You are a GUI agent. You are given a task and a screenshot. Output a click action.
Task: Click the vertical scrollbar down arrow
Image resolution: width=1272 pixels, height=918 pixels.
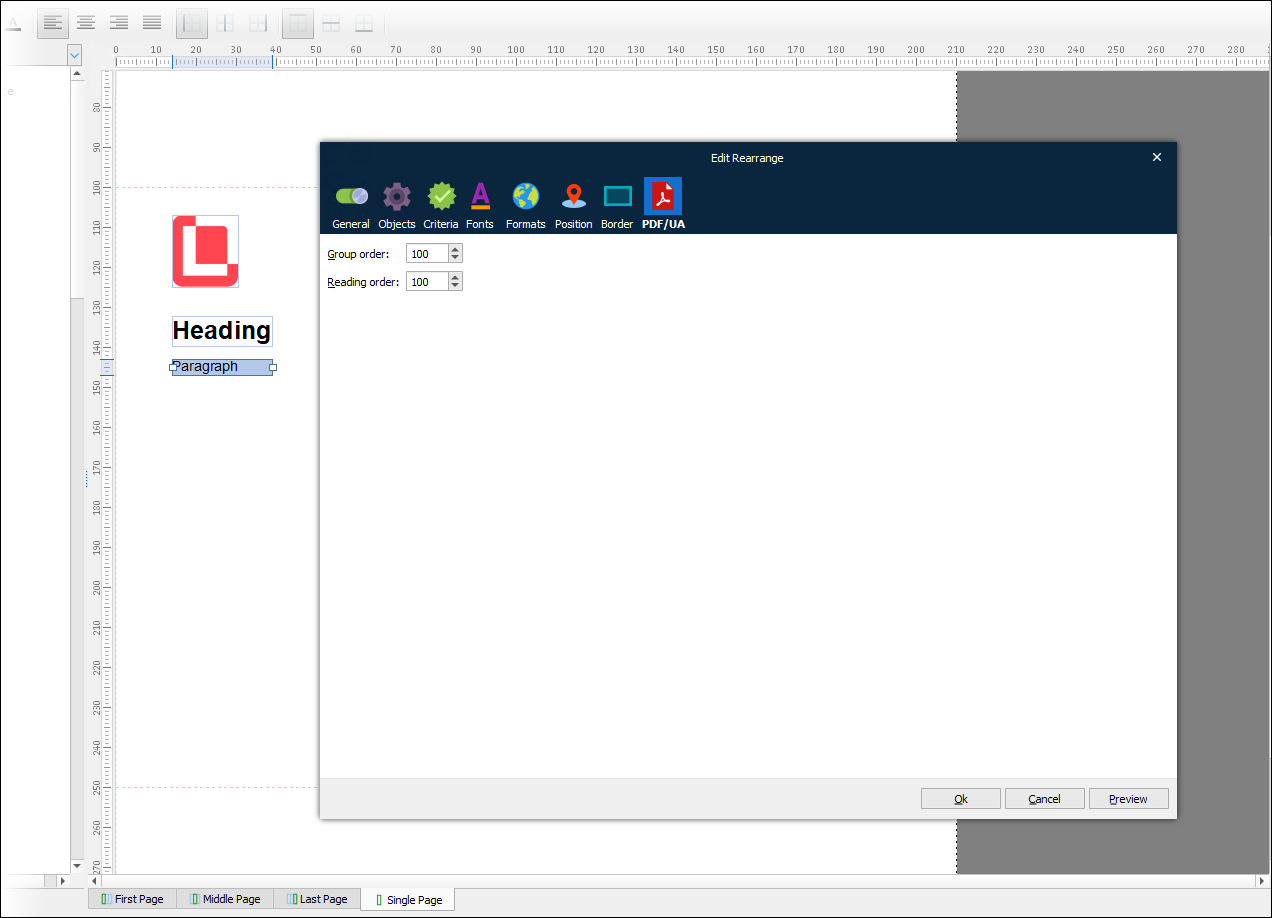pos(77,866)
